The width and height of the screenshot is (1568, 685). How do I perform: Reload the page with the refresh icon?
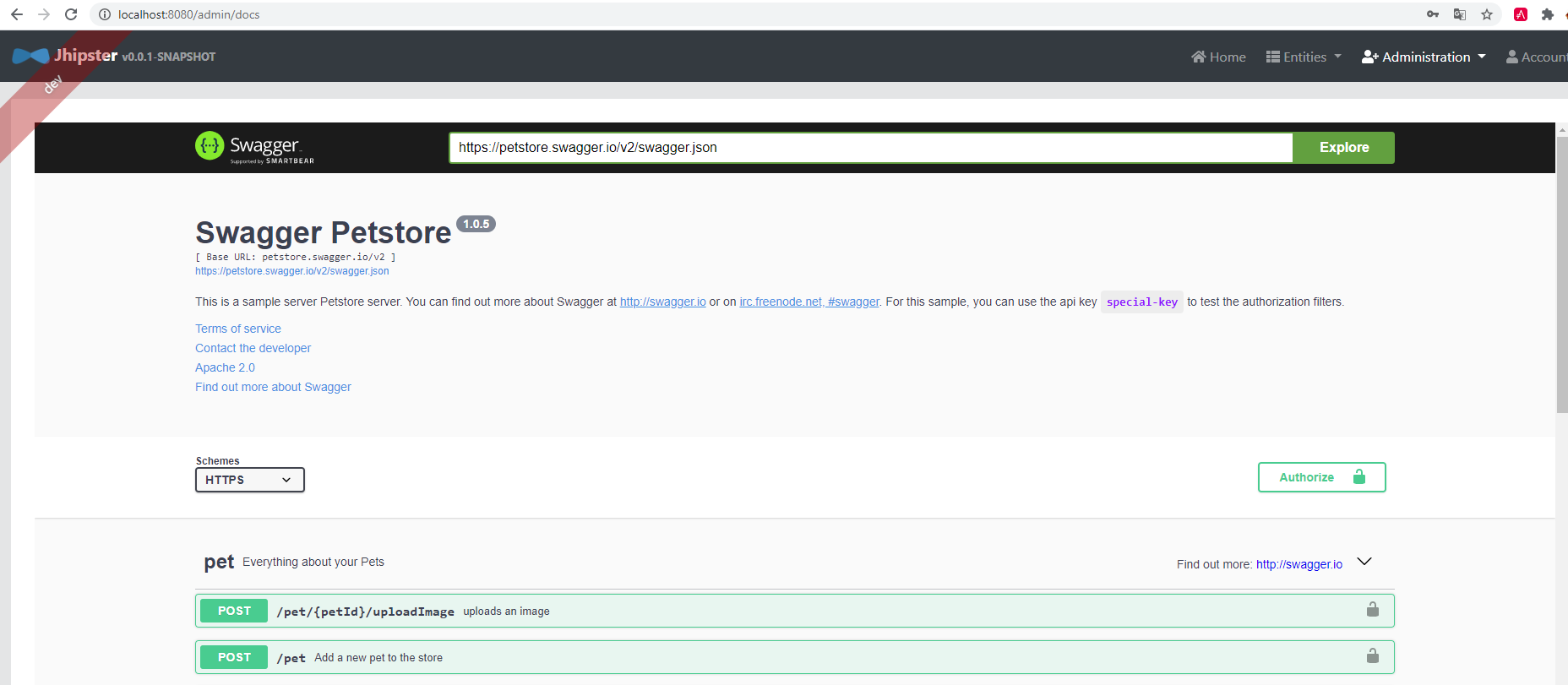[71, 14]
